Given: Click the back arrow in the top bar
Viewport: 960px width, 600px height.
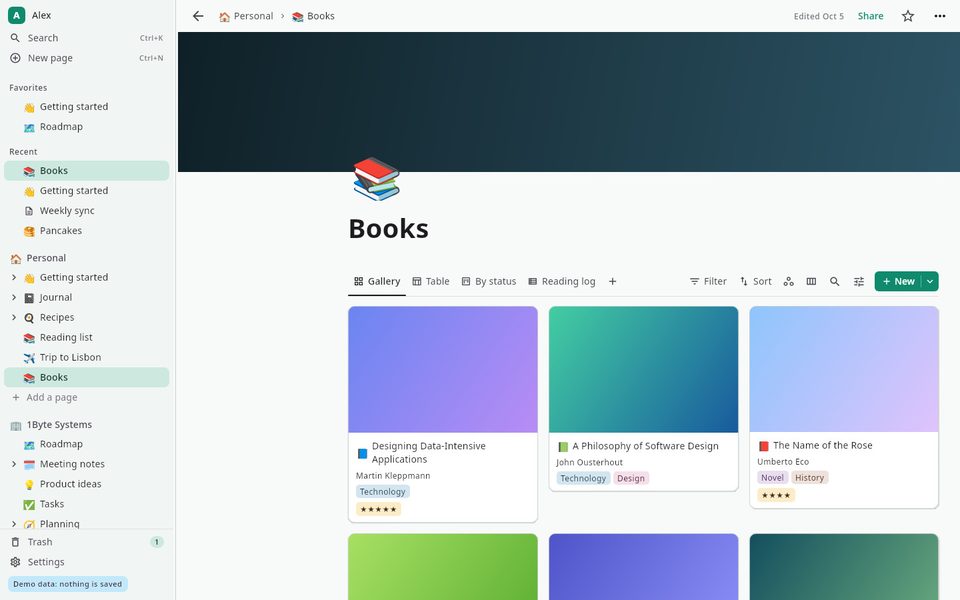Looking at the screenshot, I should click(198, 16).
